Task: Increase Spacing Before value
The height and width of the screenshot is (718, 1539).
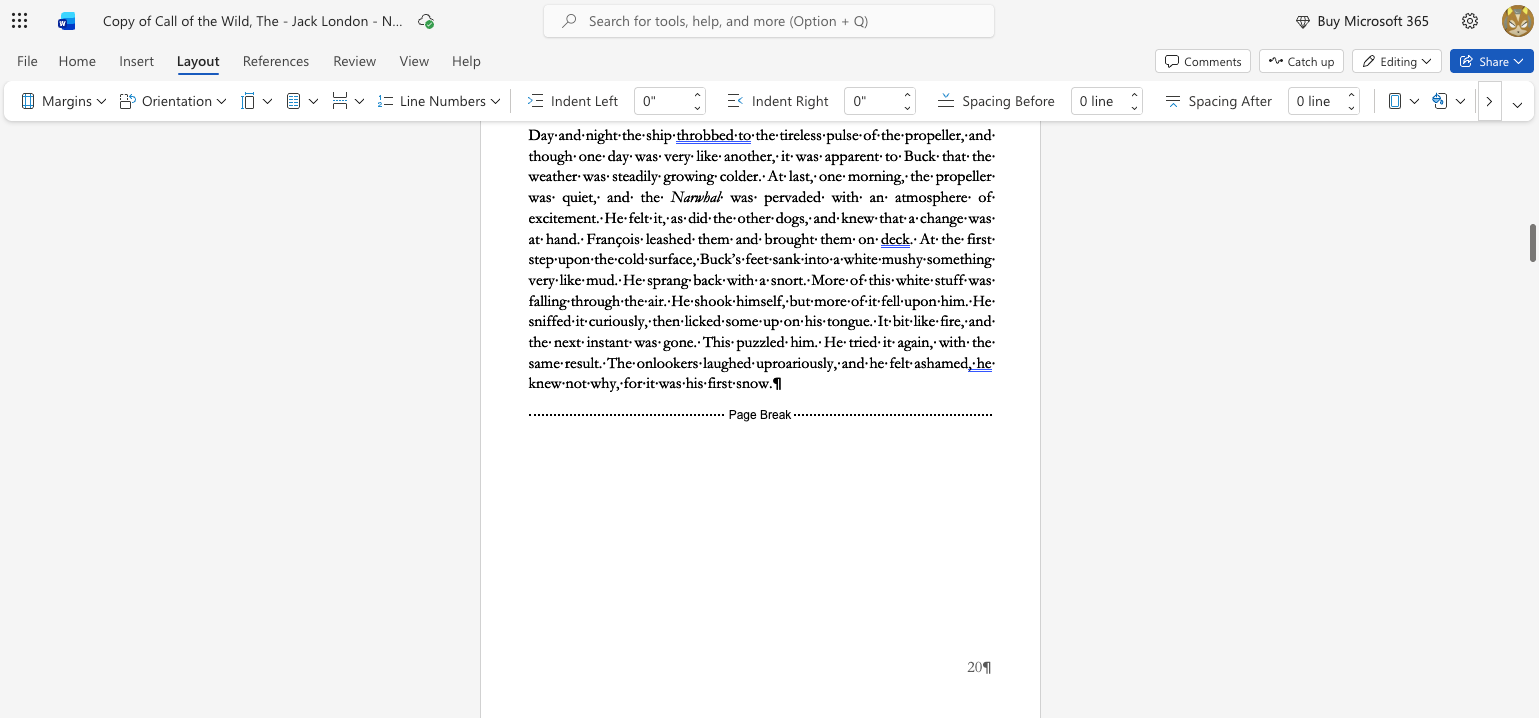Action: [x=1134, y=96]
